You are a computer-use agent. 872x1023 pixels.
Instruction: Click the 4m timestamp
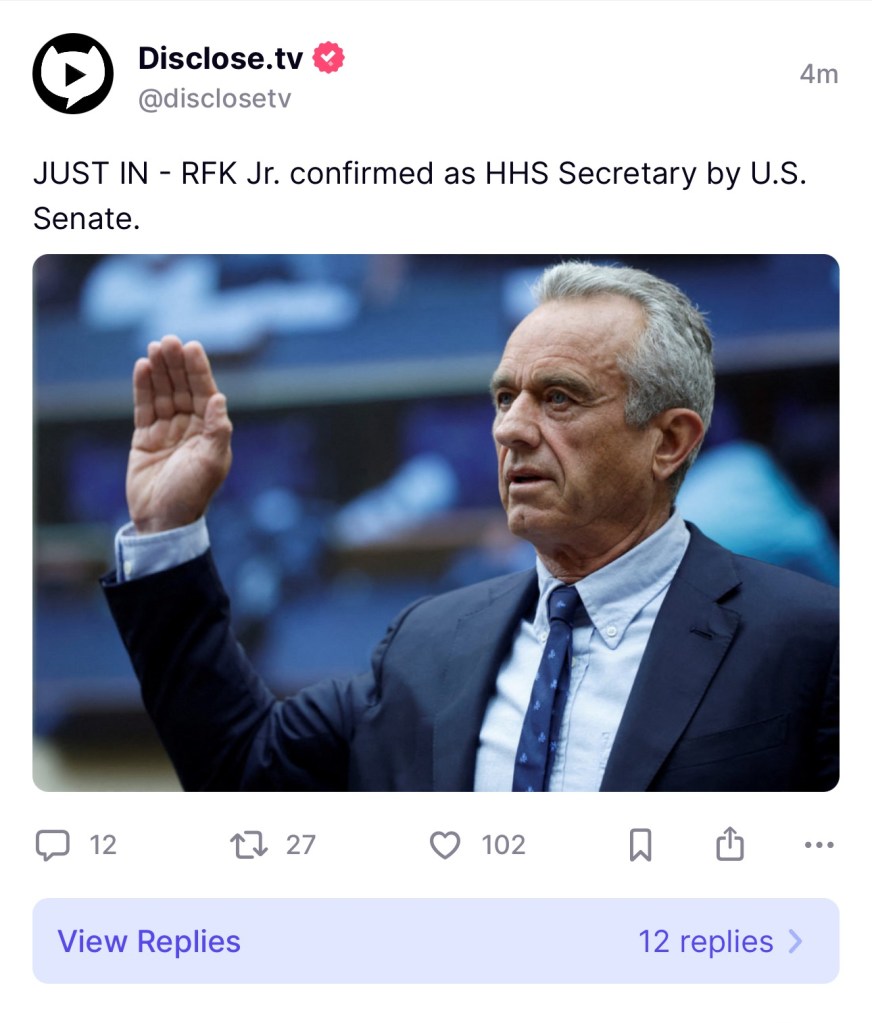click(x=818, y=74)
